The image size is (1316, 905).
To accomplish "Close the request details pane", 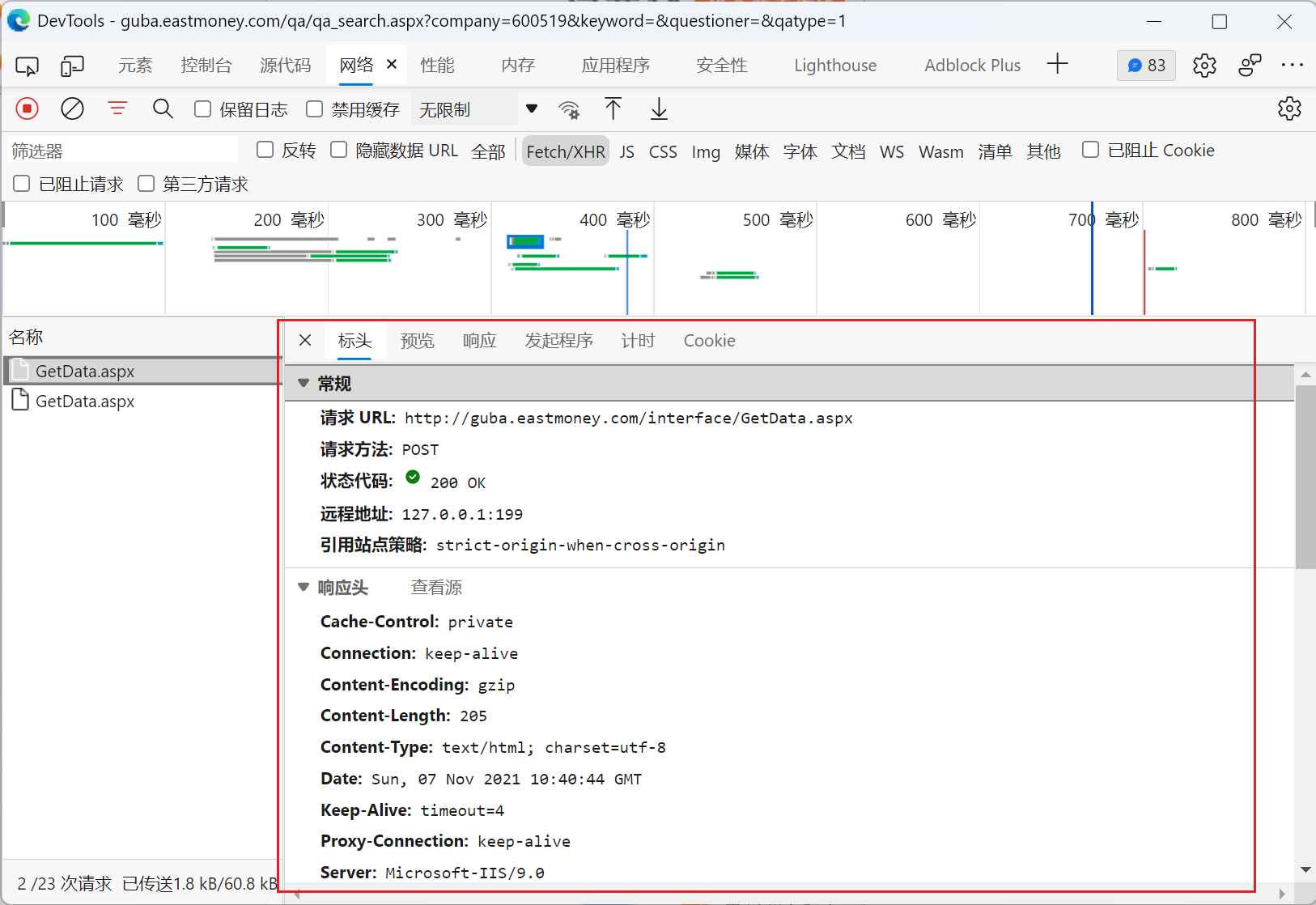I will click(305, 340).
